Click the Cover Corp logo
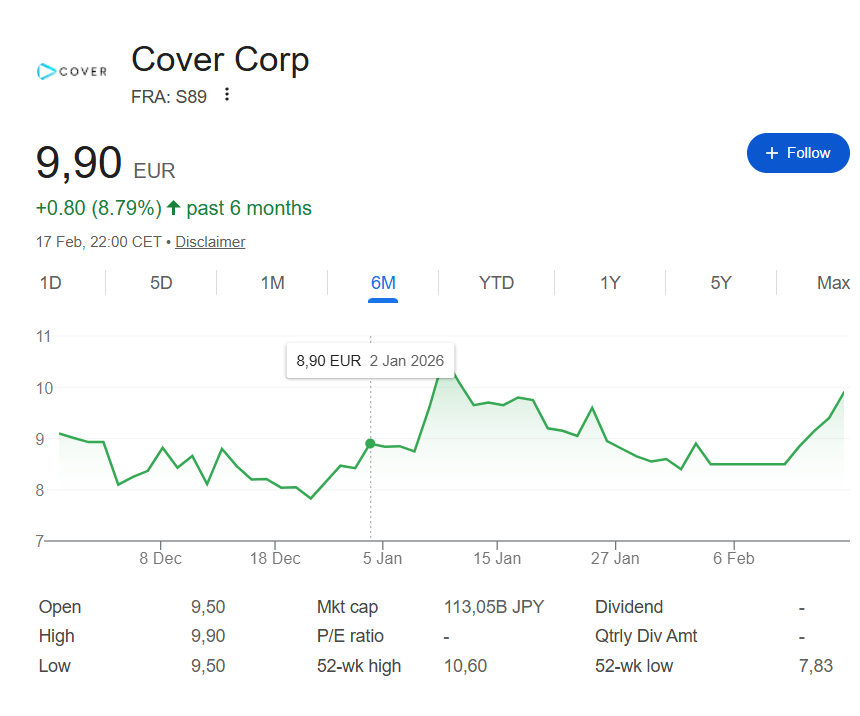The image size is (860, 716). pyautogui.click(x=72, y=71)
